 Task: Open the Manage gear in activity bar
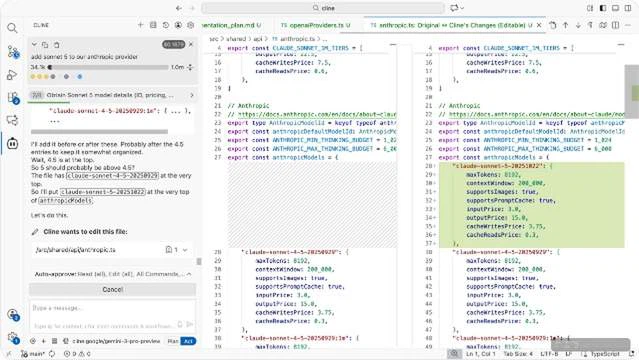(13, 337)
